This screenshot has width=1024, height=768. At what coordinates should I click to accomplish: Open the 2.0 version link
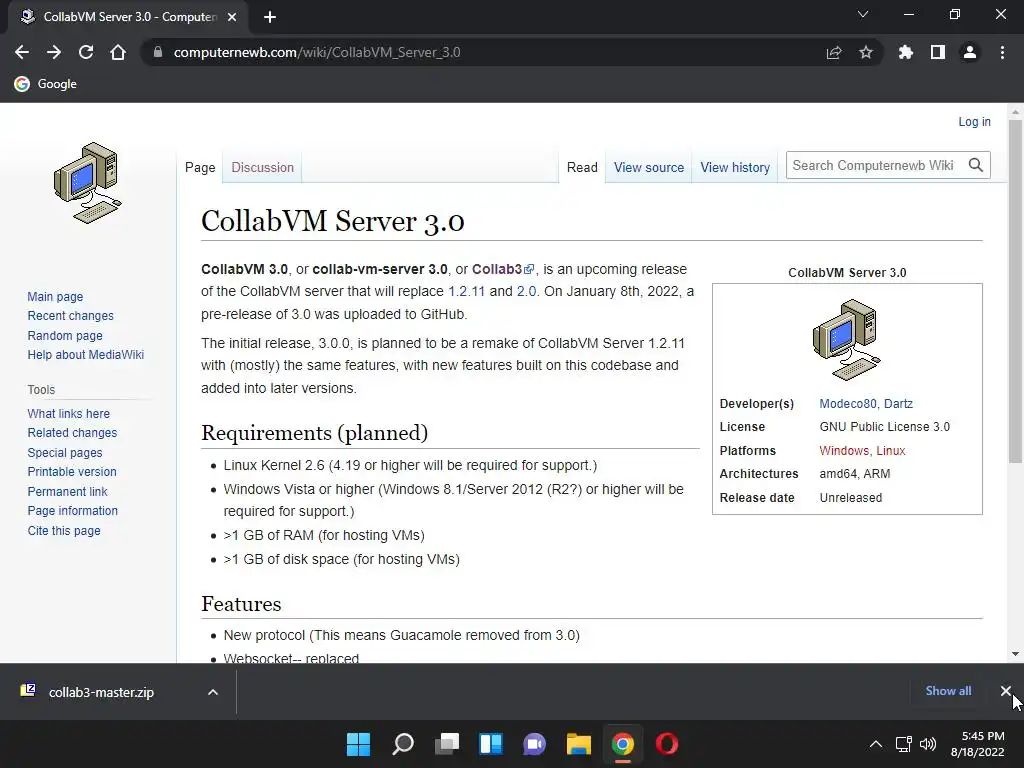526,291
